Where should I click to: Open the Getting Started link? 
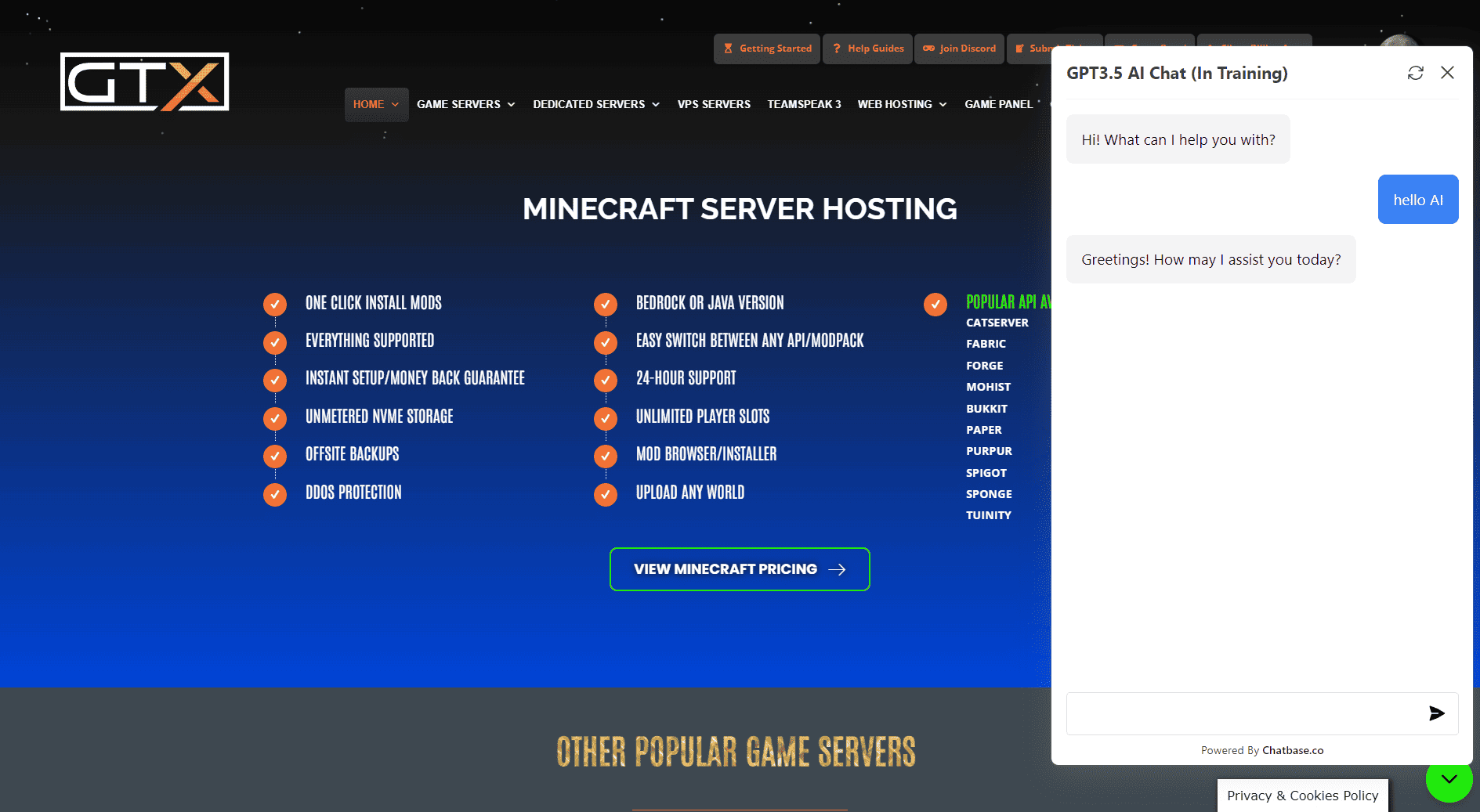[767, 49]
